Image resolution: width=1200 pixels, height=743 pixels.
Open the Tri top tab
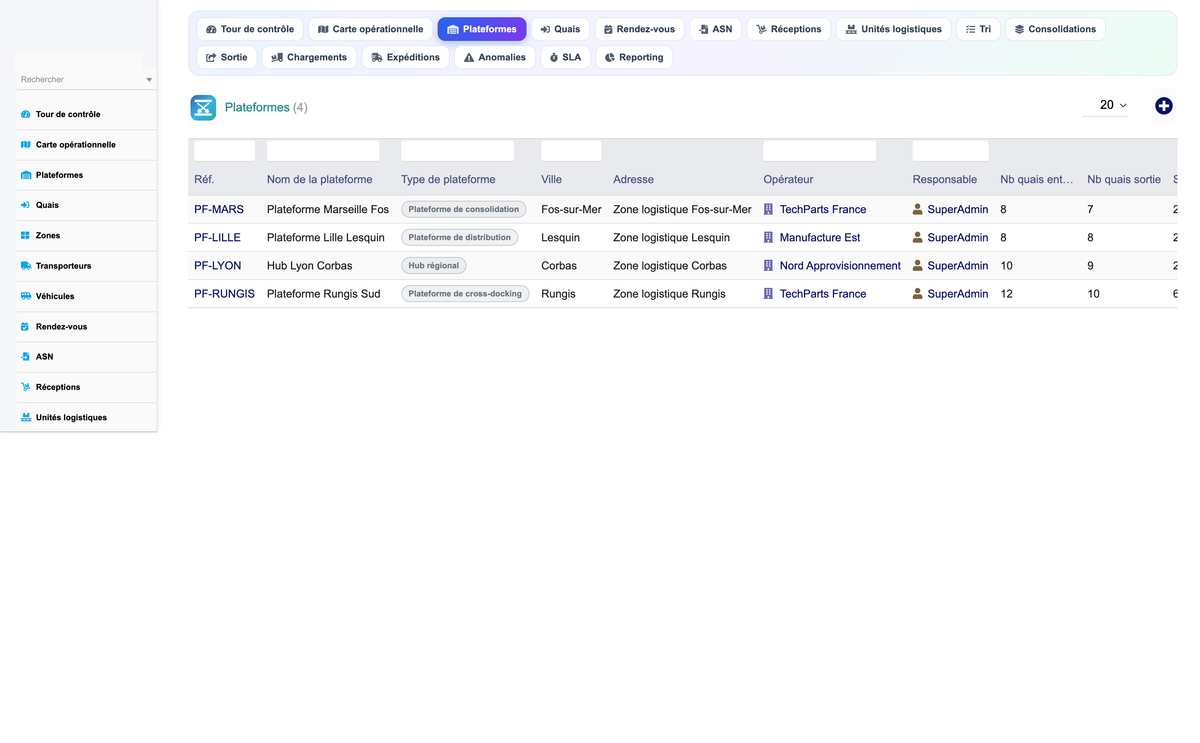[x=979, y=29]
